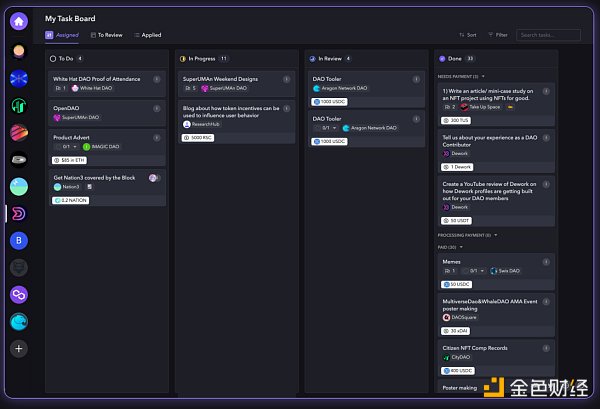600x409 pixels.
Task: Click the Home icon in the sidebar
Action: tap(19, 21)
